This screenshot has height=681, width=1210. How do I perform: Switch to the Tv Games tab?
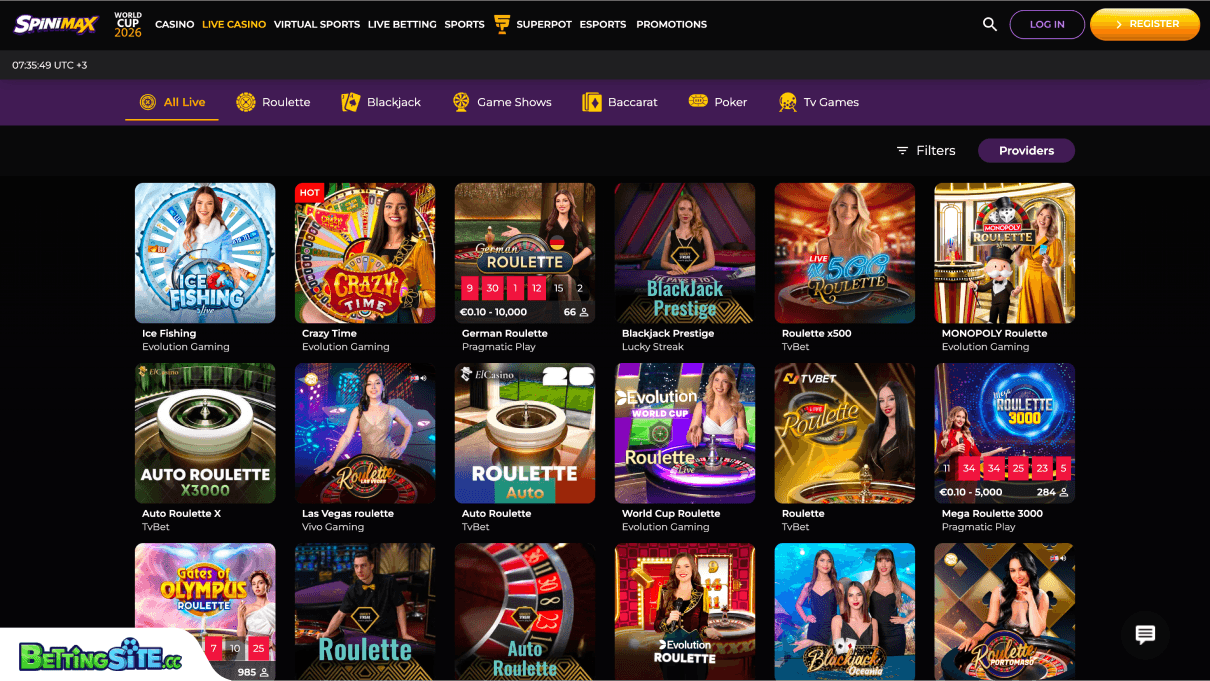pyautogui.click(x=818, y=102)
